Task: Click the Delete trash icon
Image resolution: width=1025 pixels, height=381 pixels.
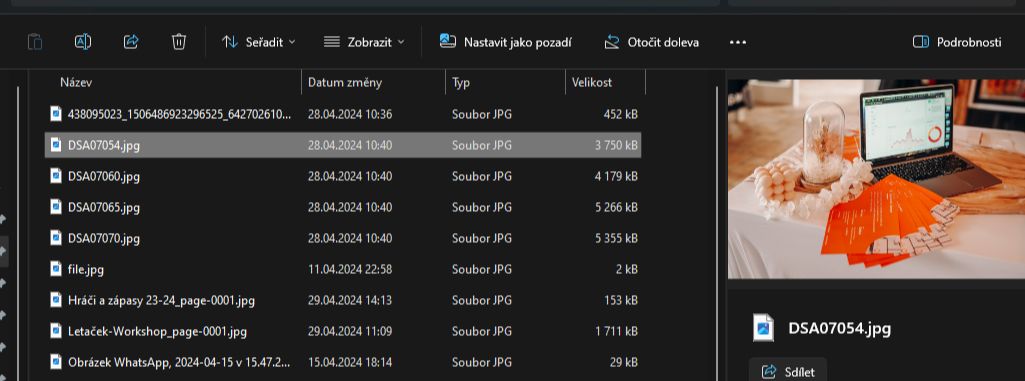Action: tap(178, 42)
